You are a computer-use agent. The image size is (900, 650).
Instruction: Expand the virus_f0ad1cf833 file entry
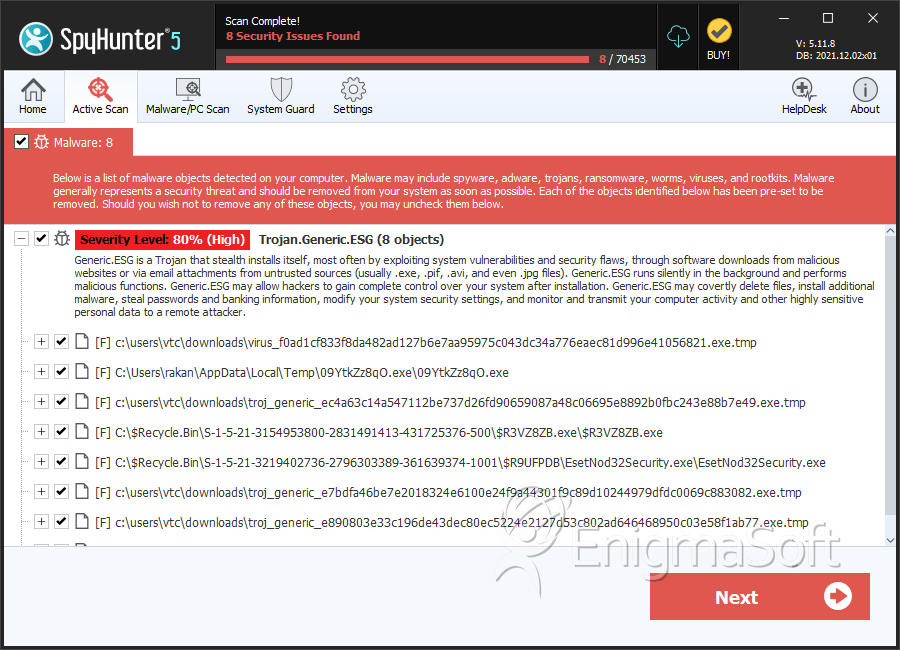pyautogui.click(x=41, y=342)
